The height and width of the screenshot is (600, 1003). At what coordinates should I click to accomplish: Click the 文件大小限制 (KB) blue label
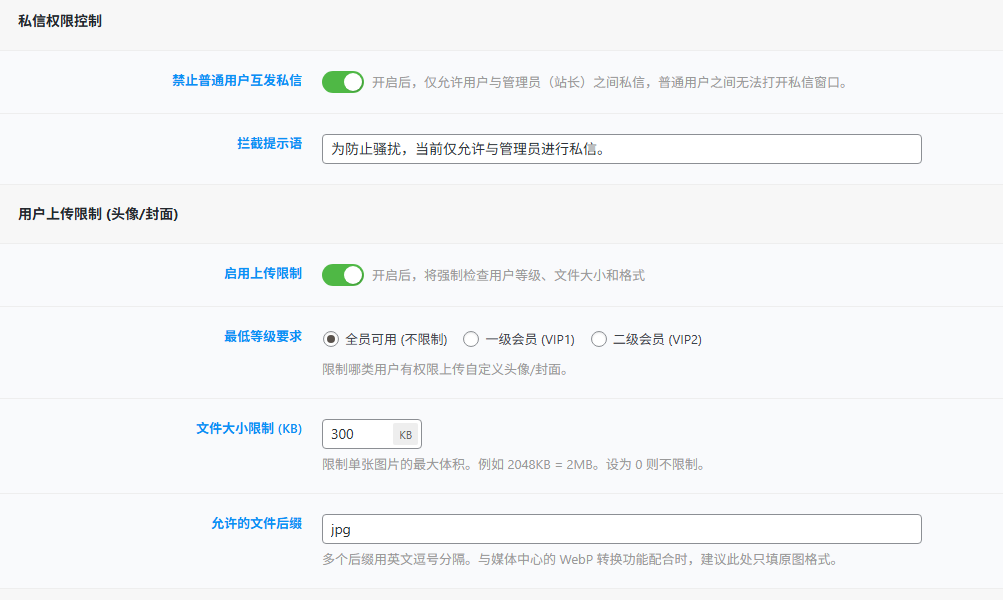249,429
